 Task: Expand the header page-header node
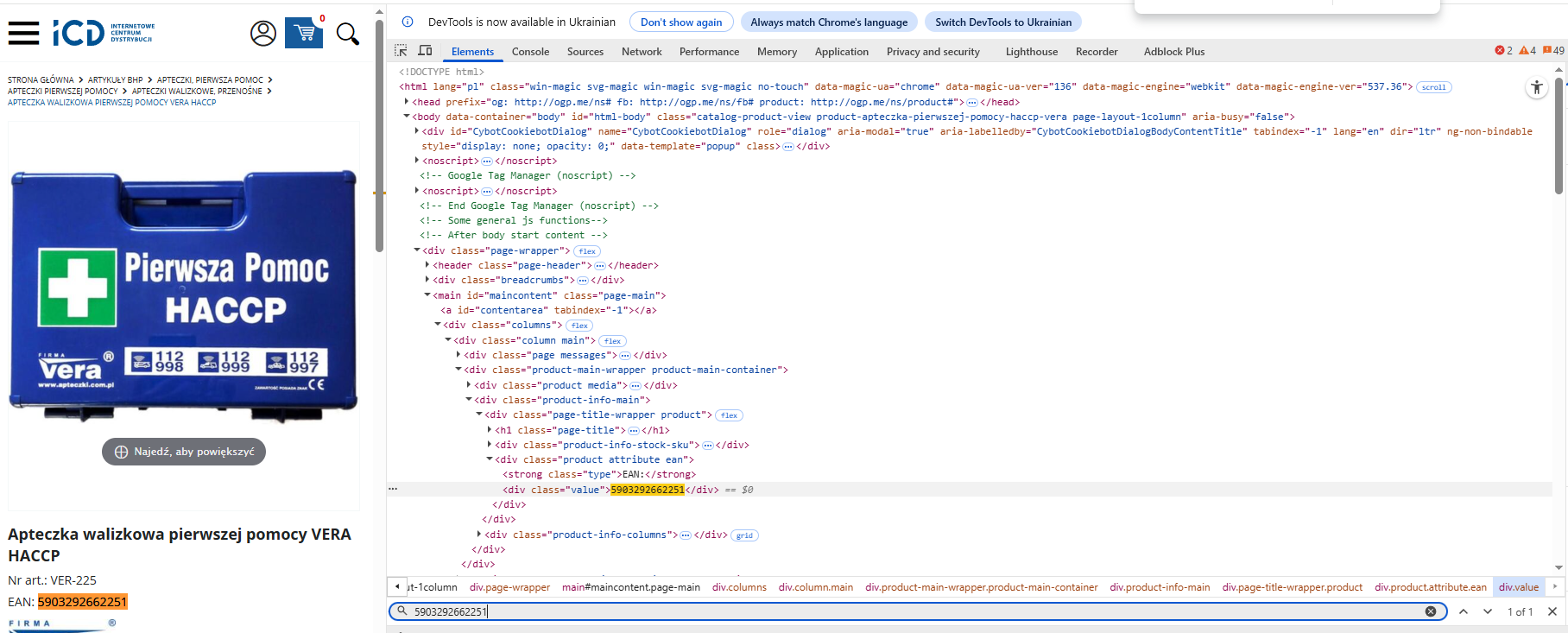pyautogui.click(x=427, y=265)
